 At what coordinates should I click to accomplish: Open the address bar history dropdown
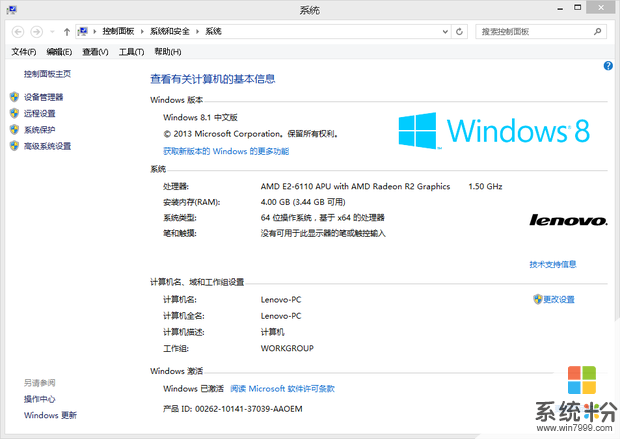pos(445,32)
